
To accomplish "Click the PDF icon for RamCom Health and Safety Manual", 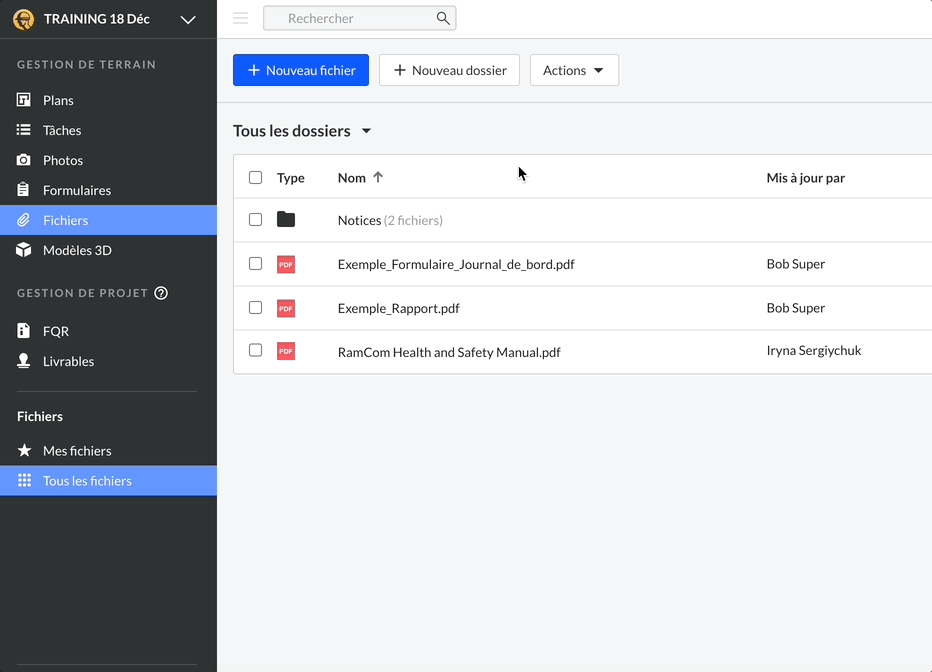I will pos(286,351).
